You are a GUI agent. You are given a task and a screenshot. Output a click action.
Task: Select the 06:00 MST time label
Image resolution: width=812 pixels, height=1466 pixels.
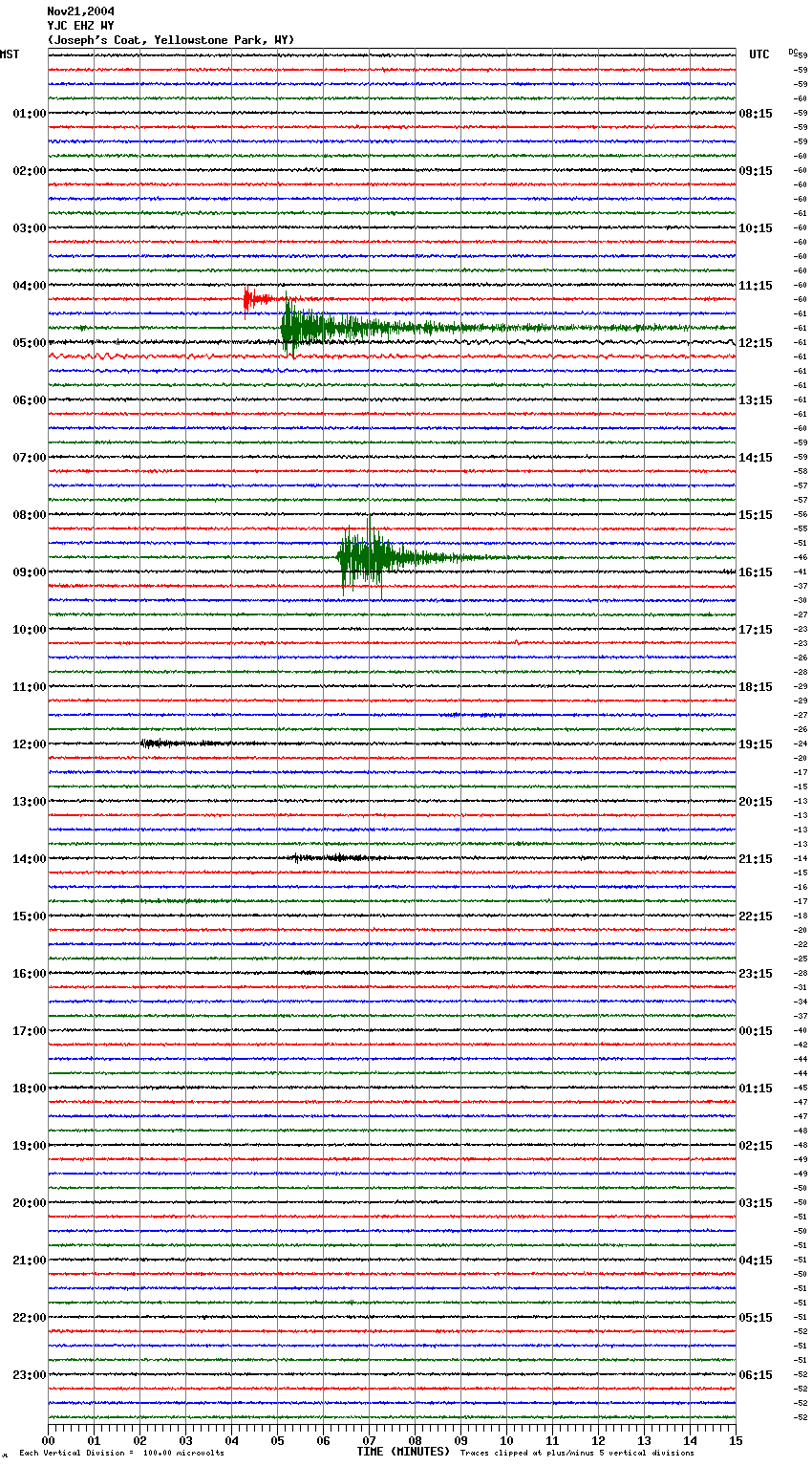(x=30, y=400)
